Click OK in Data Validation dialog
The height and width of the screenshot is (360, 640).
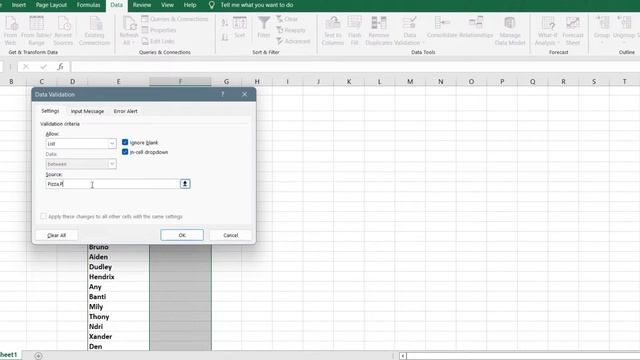point(182,235)
